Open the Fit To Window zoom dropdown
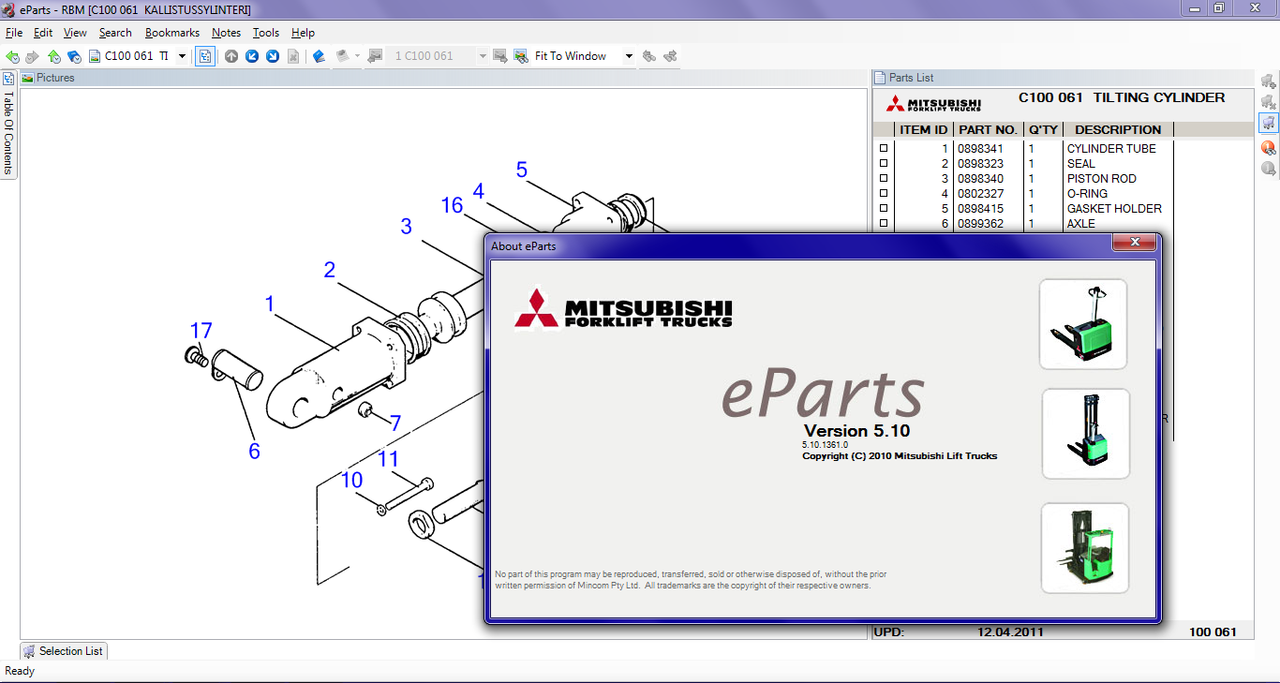This screenshot has height=683, width=1280. coord(629,57)
